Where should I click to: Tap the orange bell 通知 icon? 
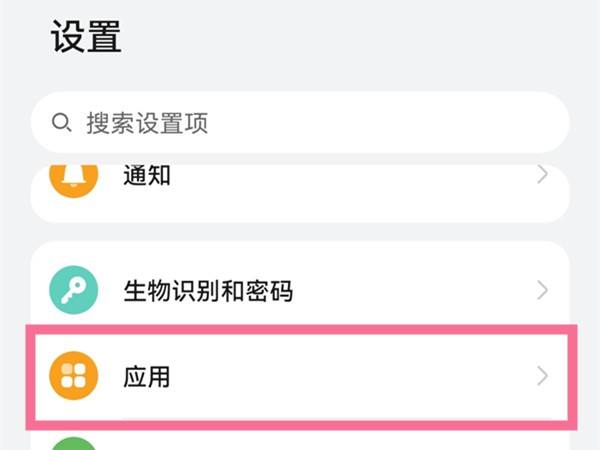[x=74, y=177]
